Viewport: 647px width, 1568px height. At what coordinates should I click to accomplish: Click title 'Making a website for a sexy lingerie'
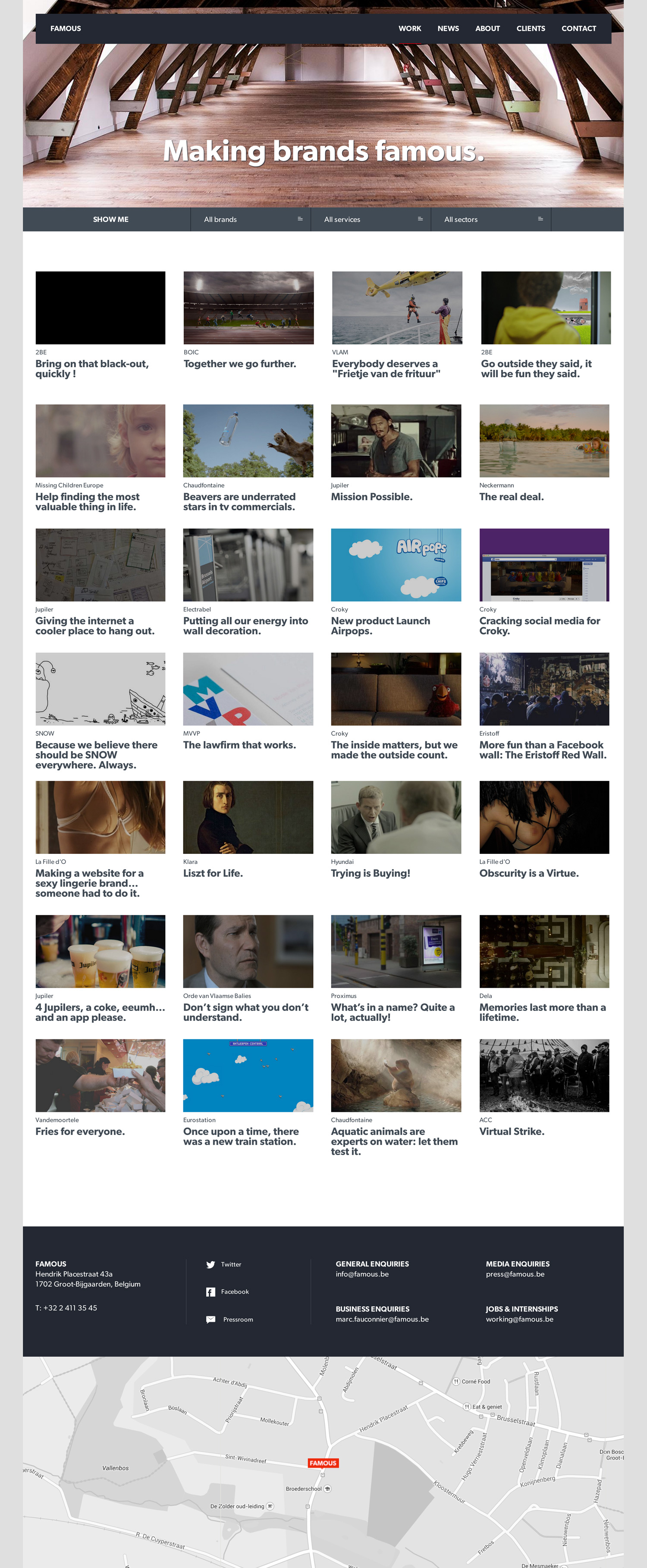point(89,883)
